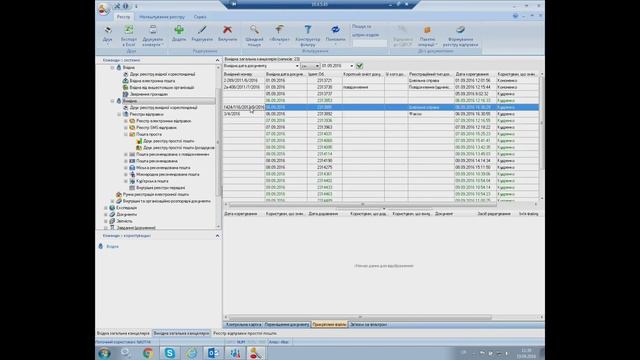Click the Факси cell in the table
The width and height of the screenshot is (640, 360).
click(x=431, y=114)
